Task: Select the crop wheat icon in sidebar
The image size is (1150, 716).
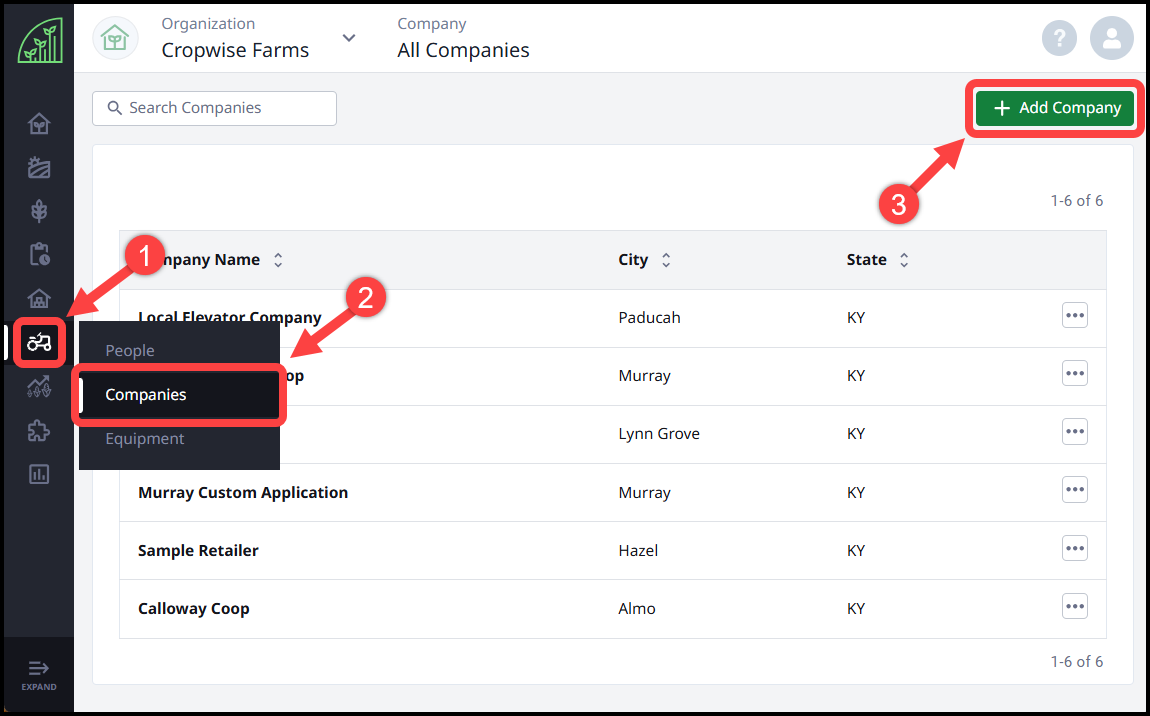Action: tap(39, 211)
